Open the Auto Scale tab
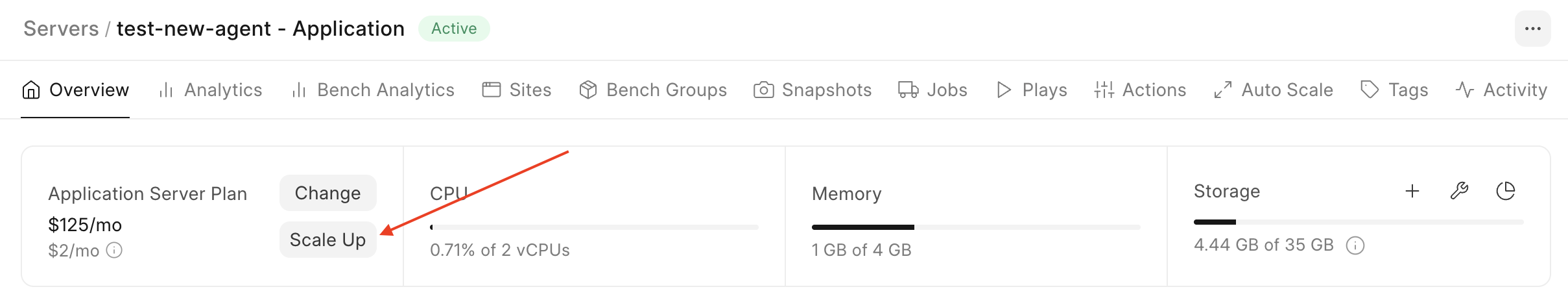This screenshot has height=300, width=1568. pos(1274,90)
